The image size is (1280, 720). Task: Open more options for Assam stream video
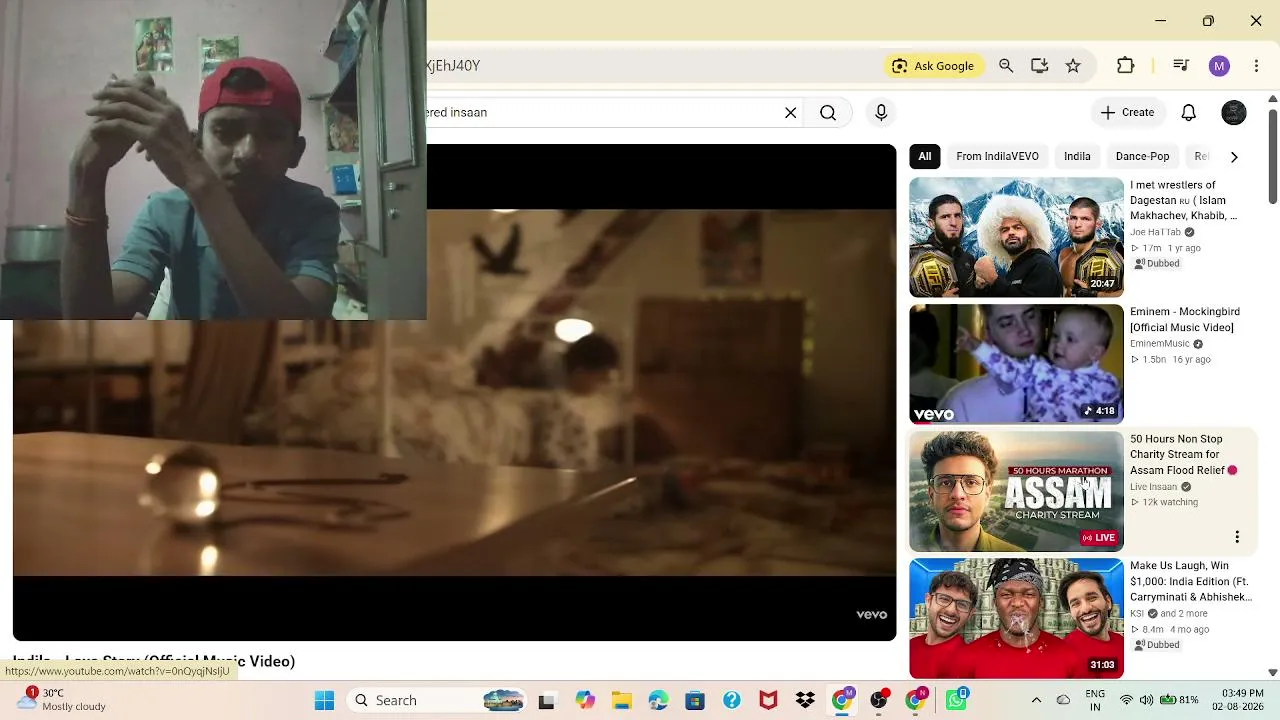click(x=1237, y=537)
